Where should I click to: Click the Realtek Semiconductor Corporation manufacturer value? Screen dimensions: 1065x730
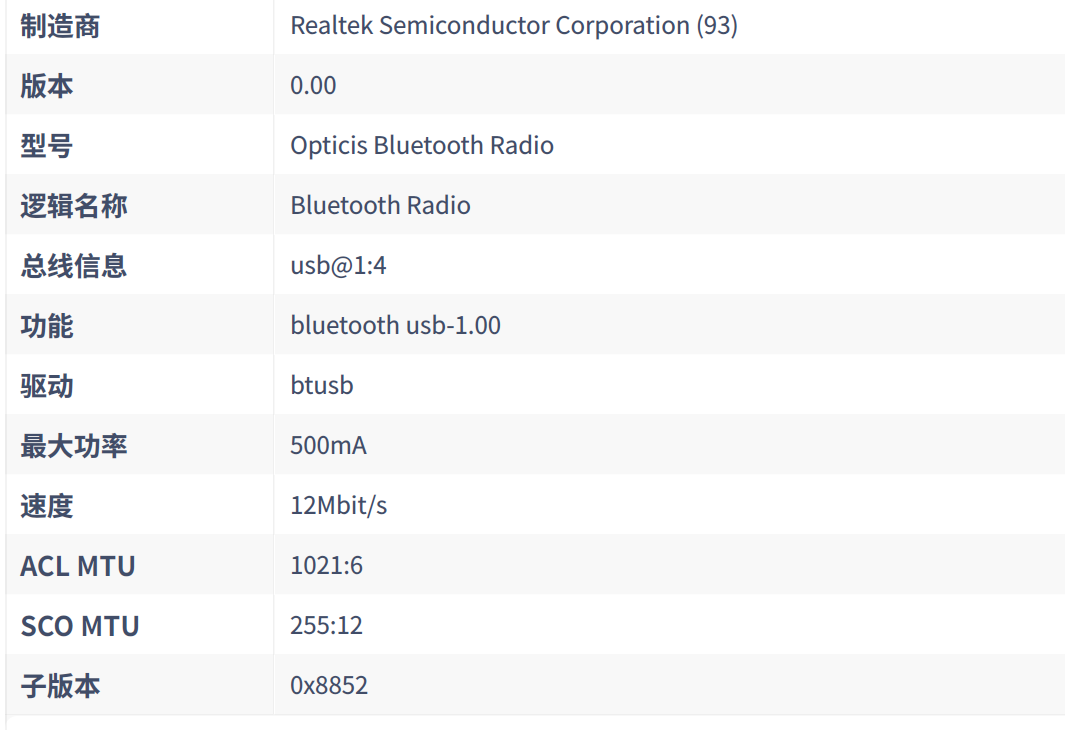tap(514, 26)
